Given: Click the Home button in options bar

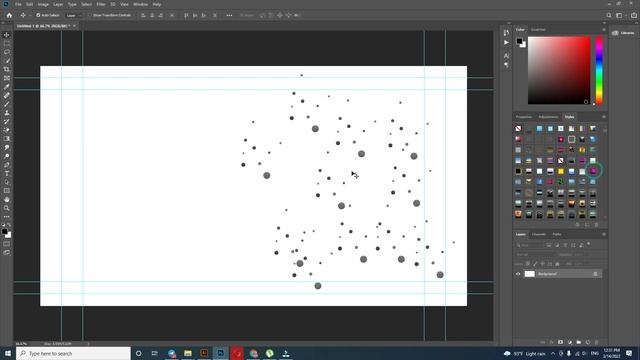Looking at the screenshot, I should coord(9,15).
